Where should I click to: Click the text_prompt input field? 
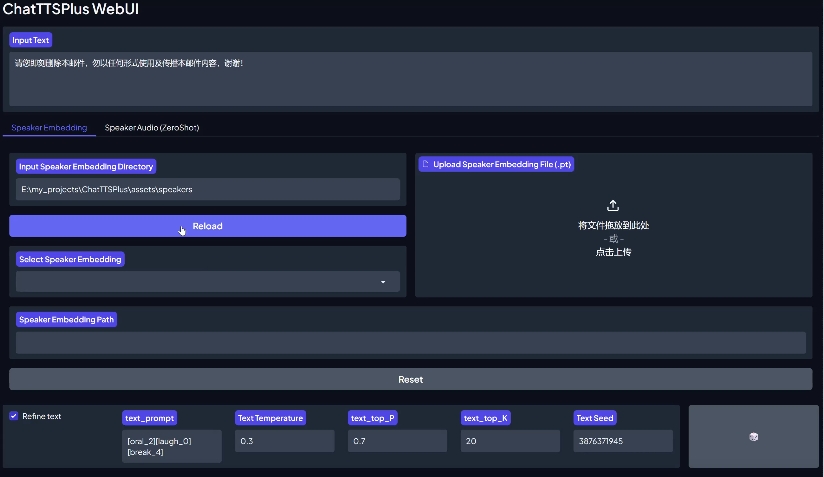(x=171, y=446)
